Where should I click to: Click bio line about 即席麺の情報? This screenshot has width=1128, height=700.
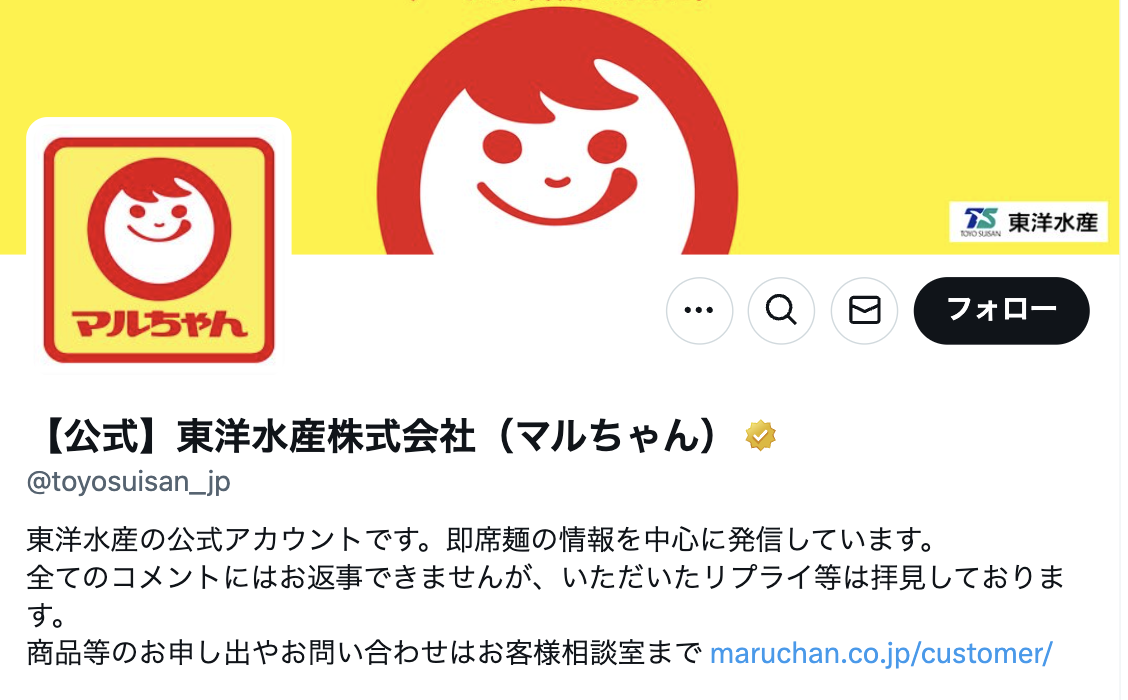481,540
